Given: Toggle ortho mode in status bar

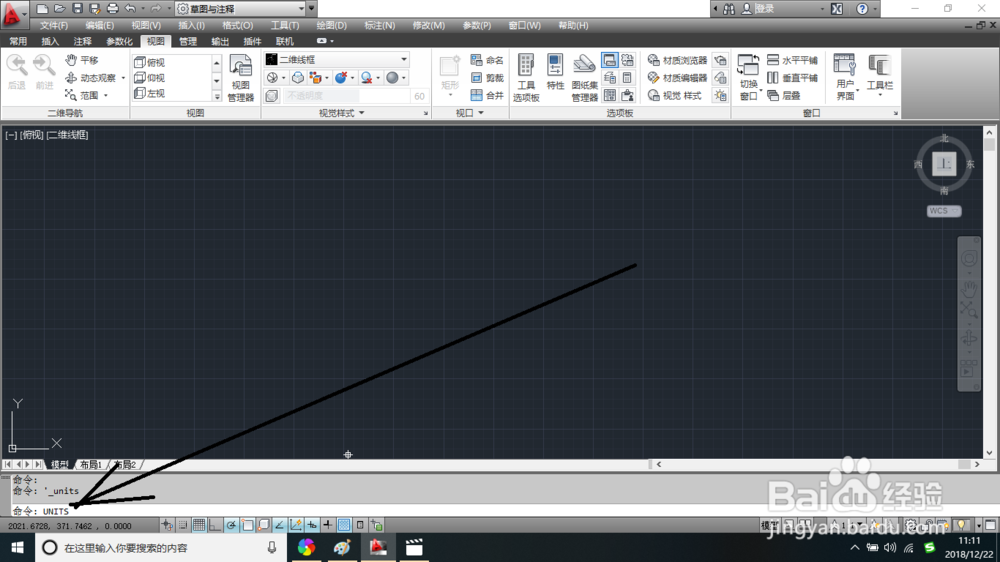Looking at the screenshot, I should pyautogui.click(x=215, y=525).
